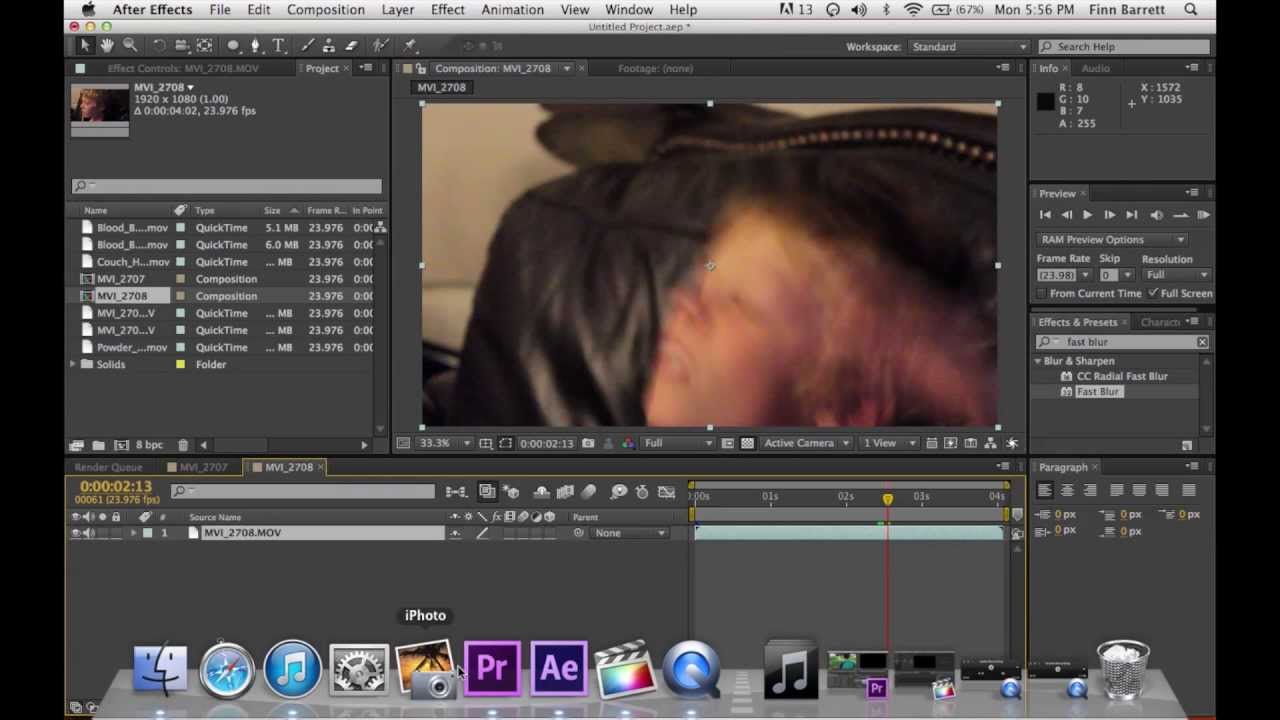Open Preview Resolution Full dropdown
This screenshot has height=720, width=1280.
pyautogui.click(x=1176, y=275)
